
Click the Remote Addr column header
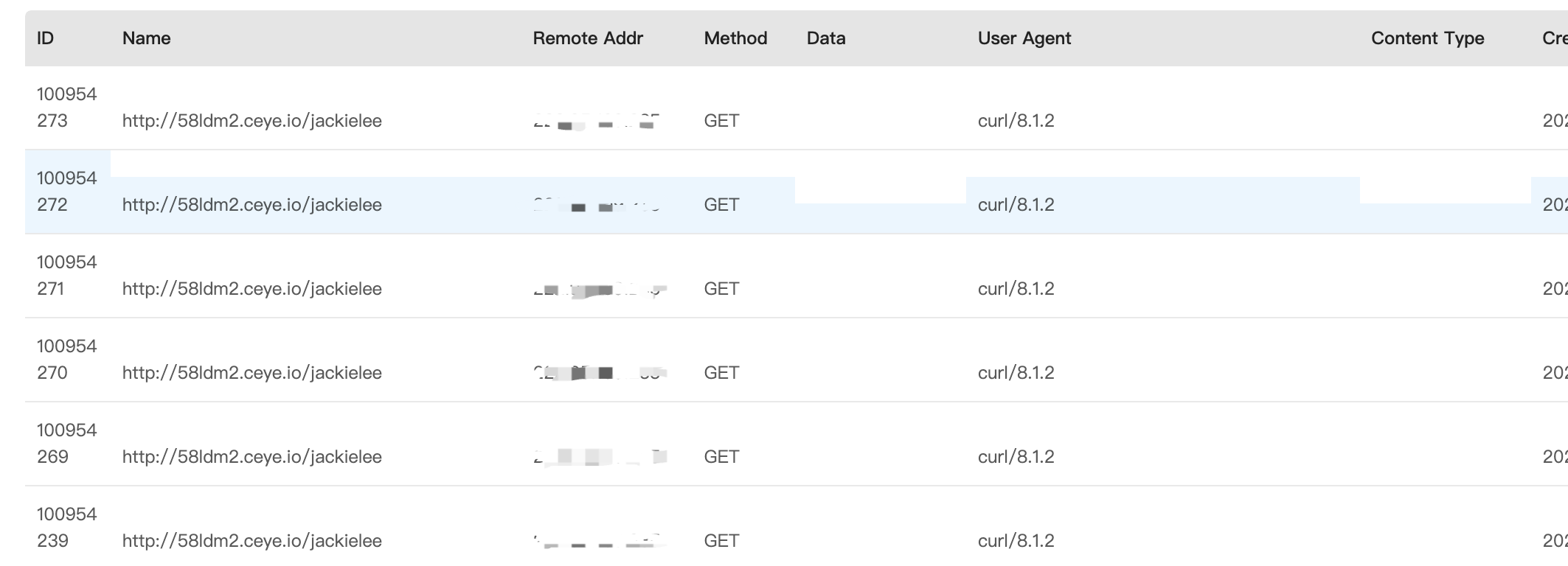click(x=588, y=38)
